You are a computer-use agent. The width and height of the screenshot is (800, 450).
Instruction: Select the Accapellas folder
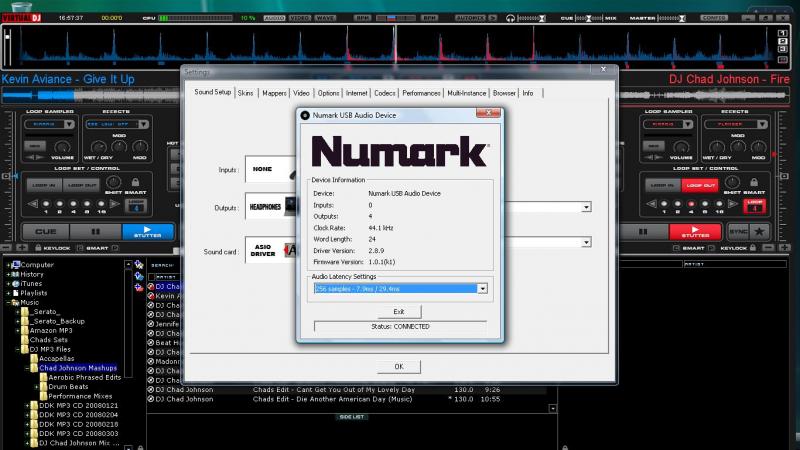tap(57, 359)
